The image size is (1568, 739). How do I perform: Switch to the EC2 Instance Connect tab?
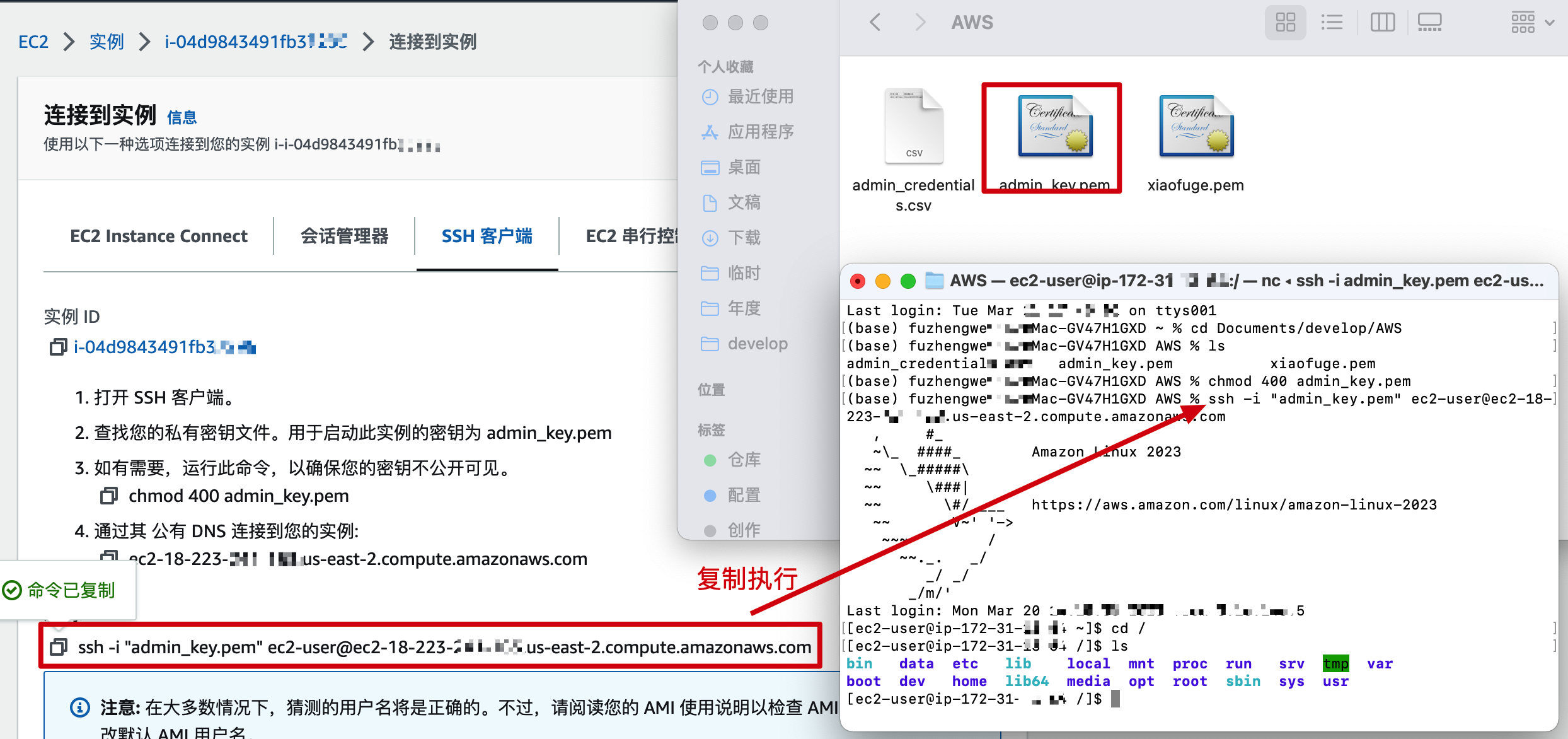point(159,236)
